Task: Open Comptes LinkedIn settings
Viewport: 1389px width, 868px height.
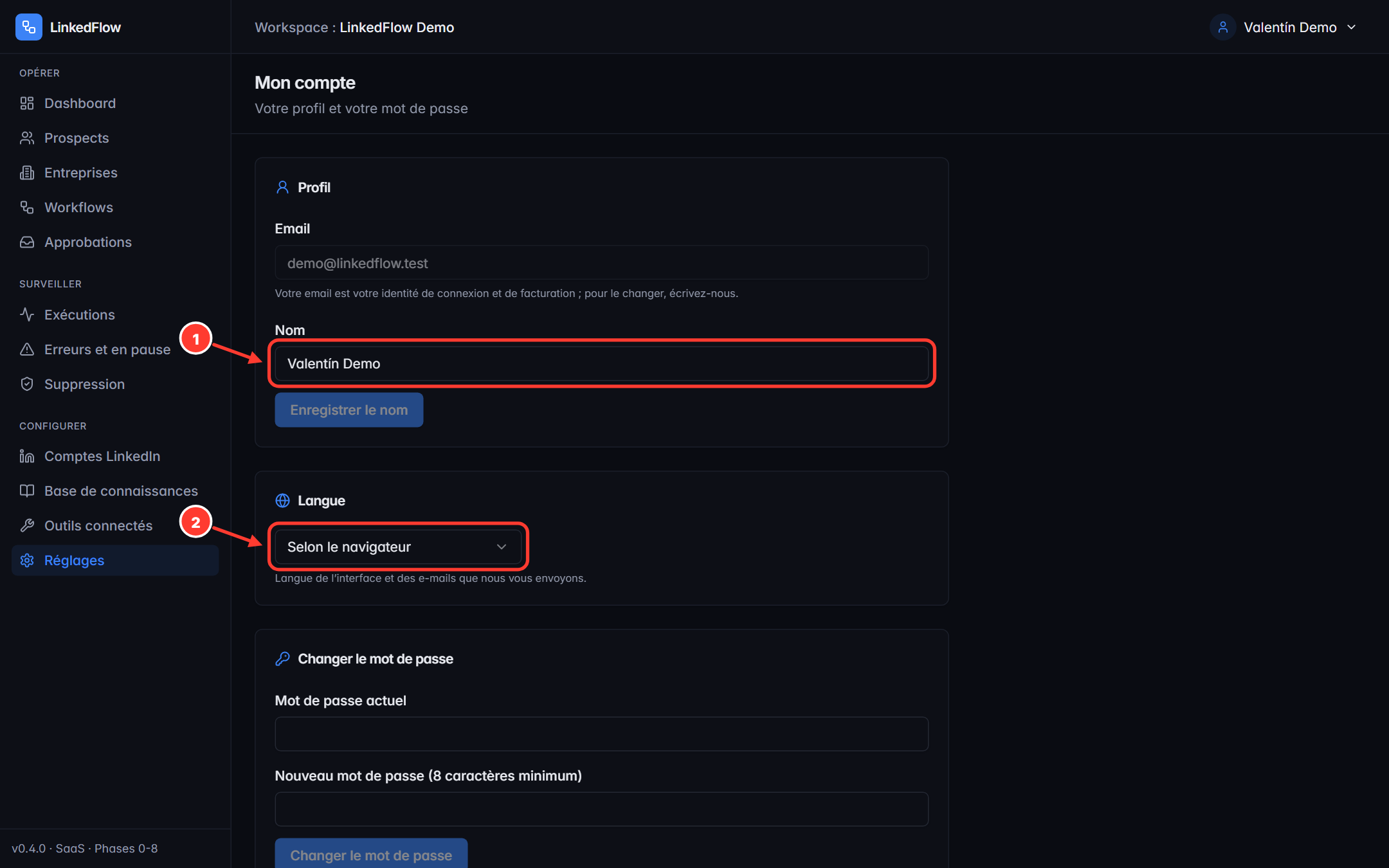Action: (115, 457)
